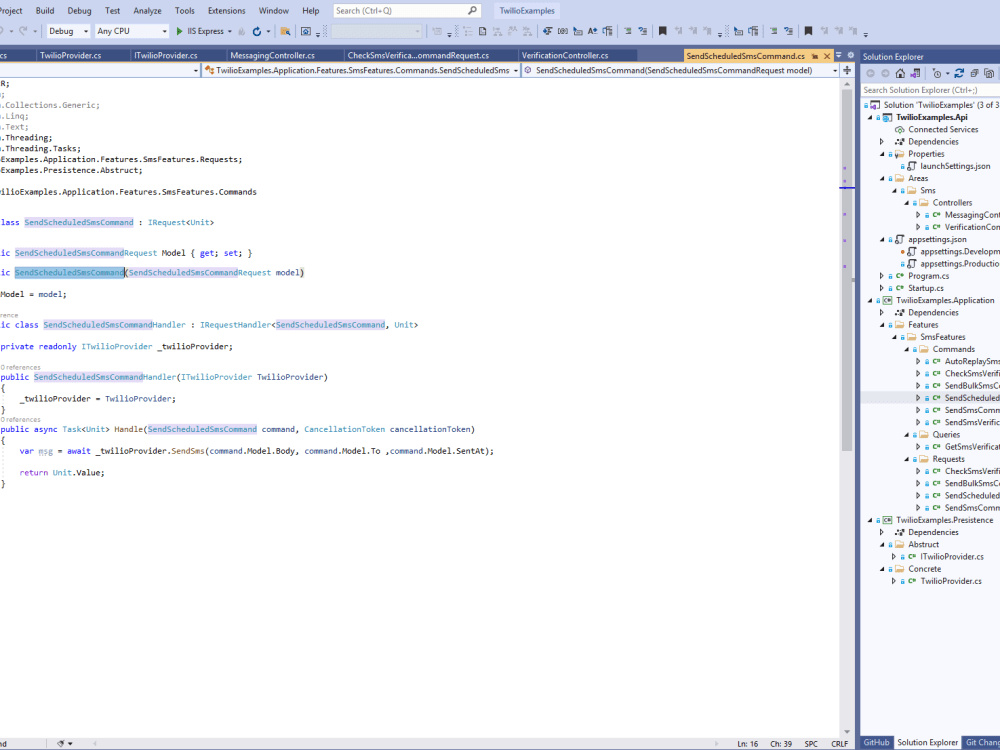Expand Dependencies under TwilioExamples.Api
Viewport: 1000px width, 750px height.
click(x=882, y=142)
